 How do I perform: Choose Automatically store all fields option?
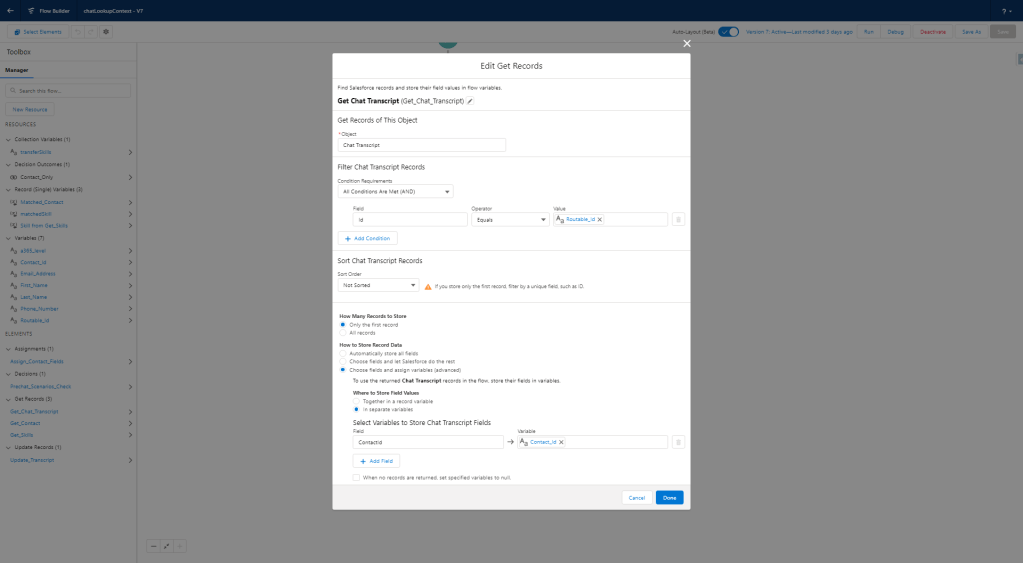(342, 354)
